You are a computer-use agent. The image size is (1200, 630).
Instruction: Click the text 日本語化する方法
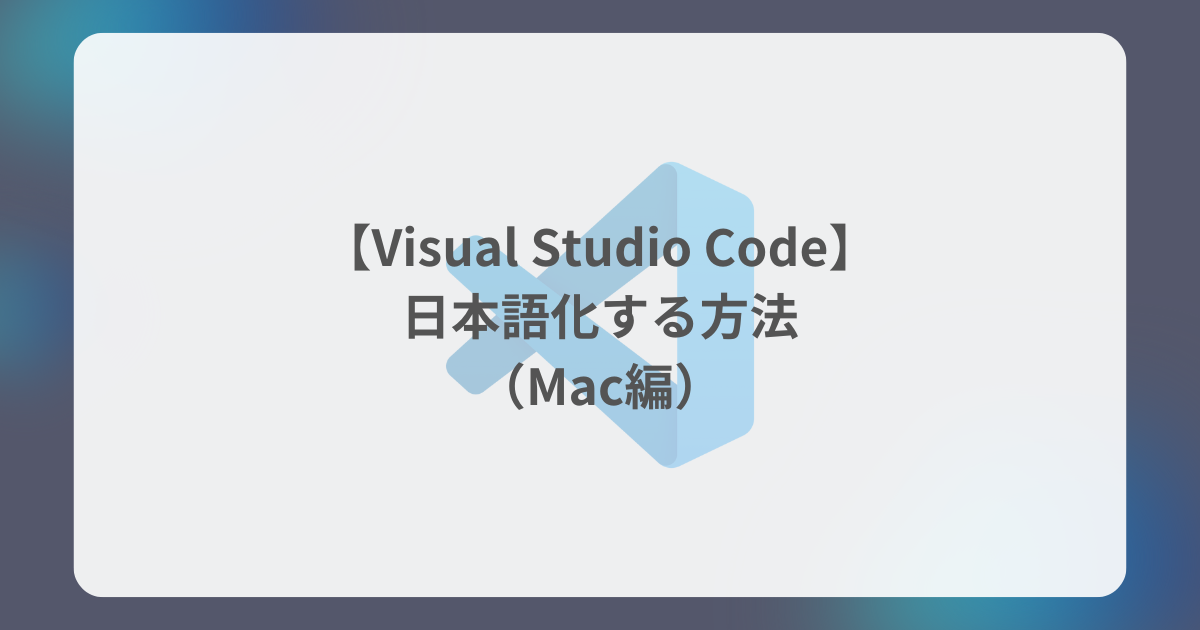point(600,320)
